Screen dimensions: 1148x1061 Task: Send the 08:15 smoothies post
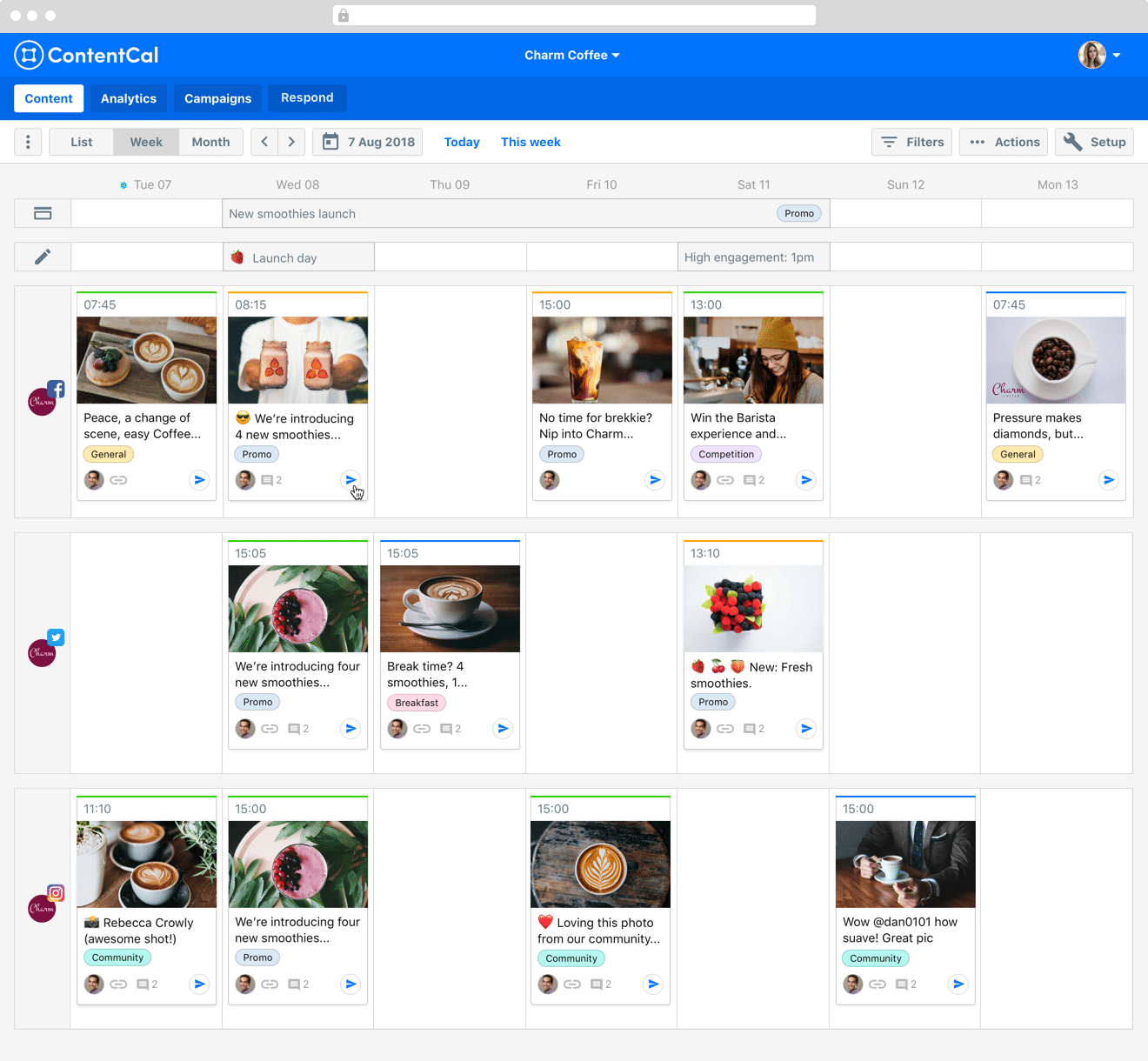click(350, 480)
